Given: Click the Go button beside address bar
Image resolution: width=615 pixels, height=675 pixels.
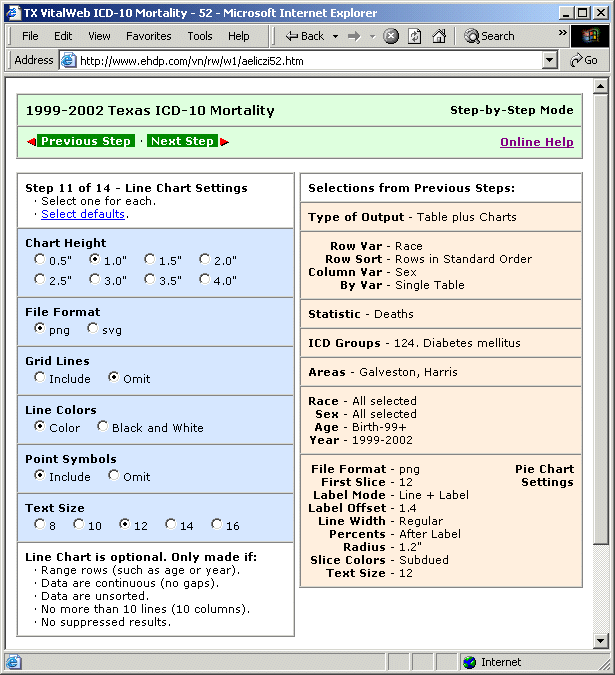Looking at the screenshot, I should [584, 60].
